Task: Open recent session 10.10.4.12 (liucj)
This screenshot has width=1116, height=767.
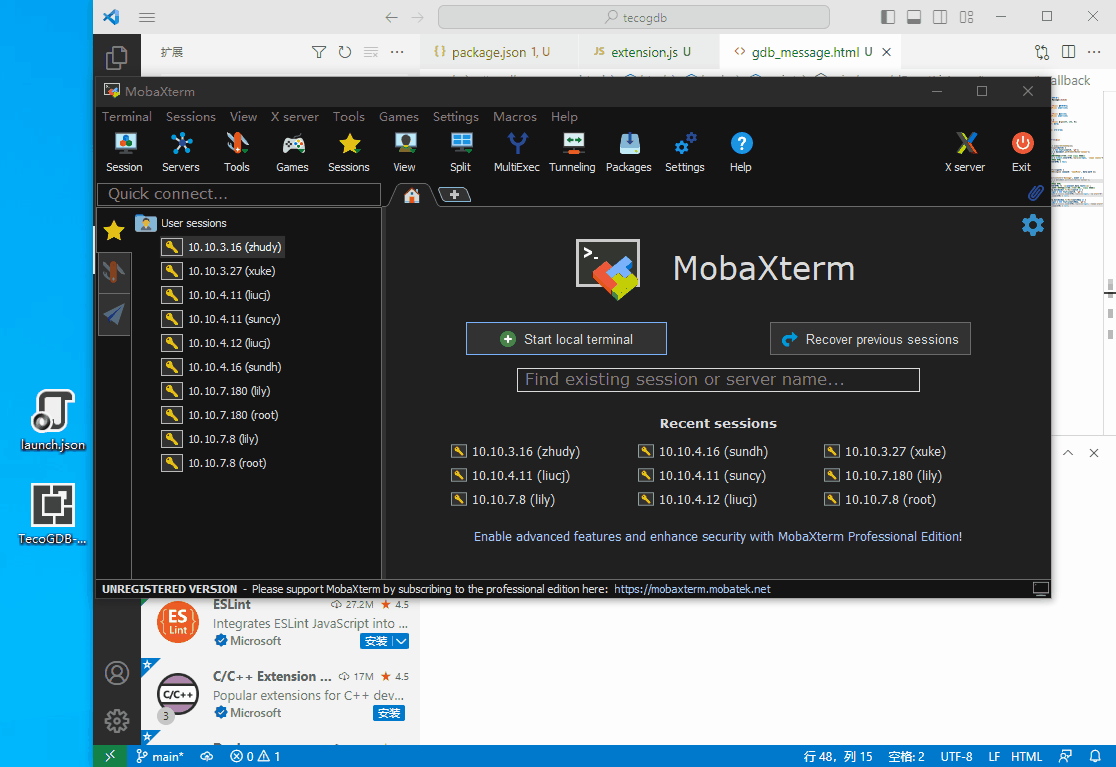Action: 698,499
